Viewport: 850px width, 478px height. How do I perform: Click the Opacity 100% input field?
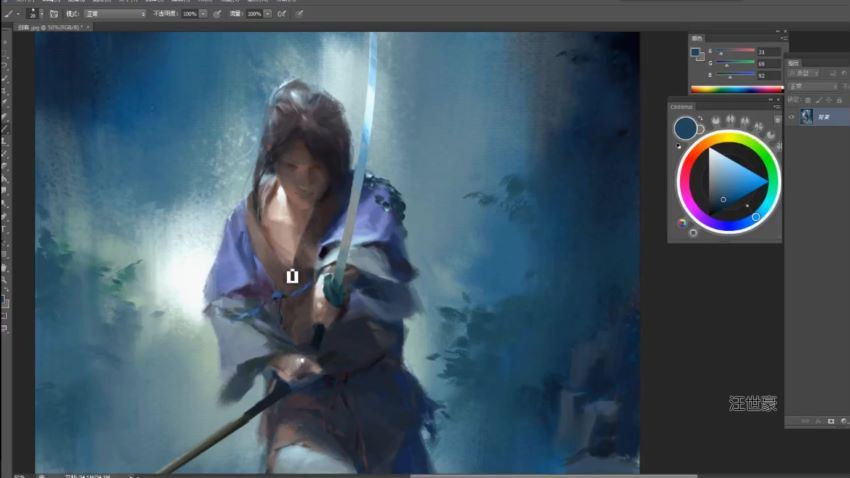190,14
